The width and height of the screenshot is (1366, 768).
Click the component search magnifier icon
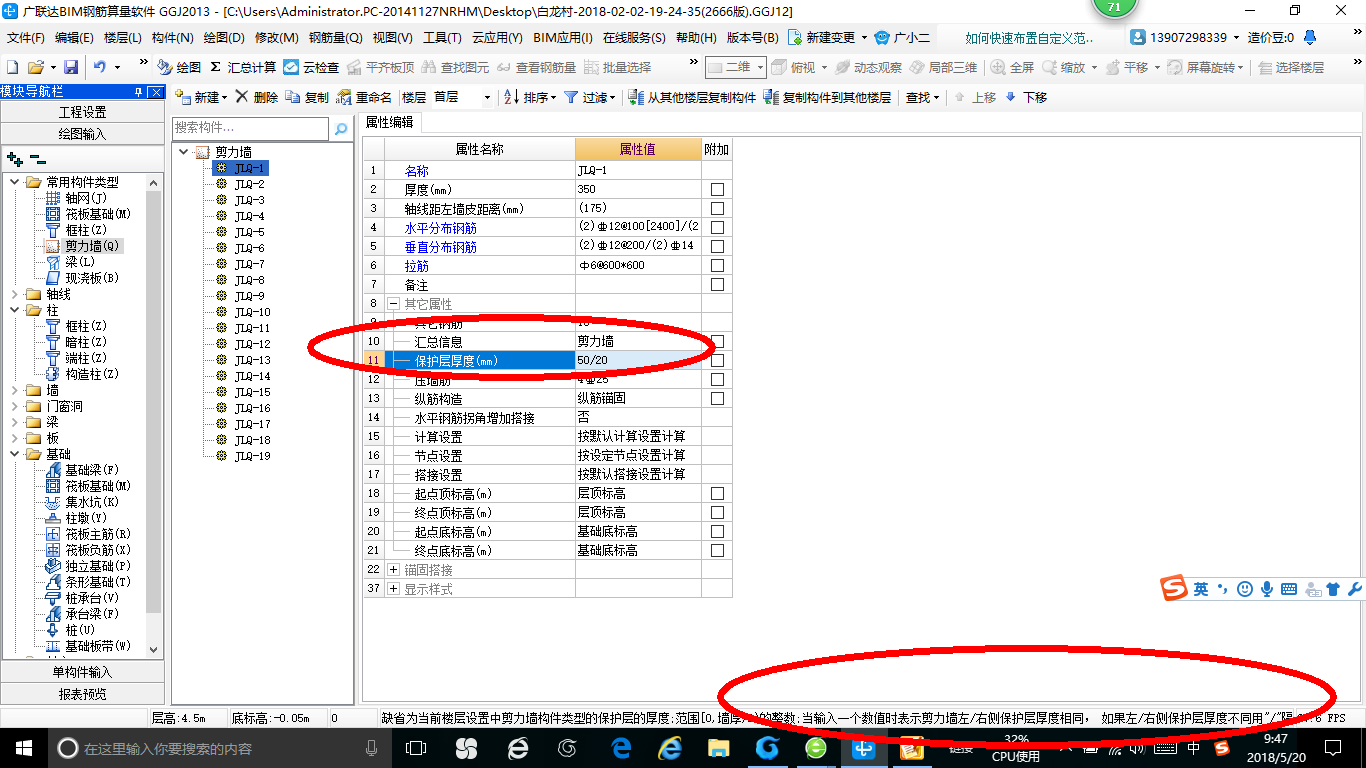(x=341, y=128)
